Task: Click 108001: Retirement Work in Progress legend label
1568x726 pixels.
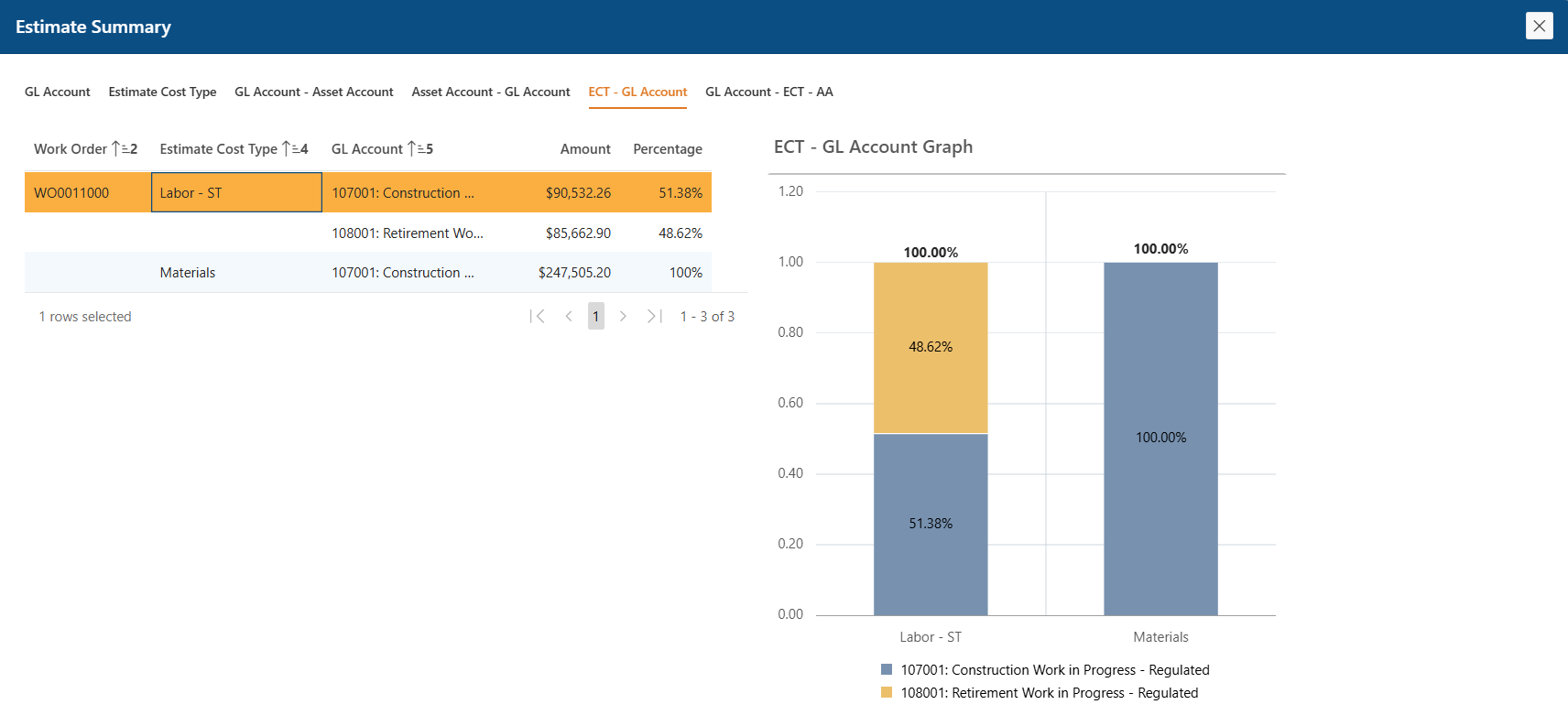Action: click(x=1050, y=693)
